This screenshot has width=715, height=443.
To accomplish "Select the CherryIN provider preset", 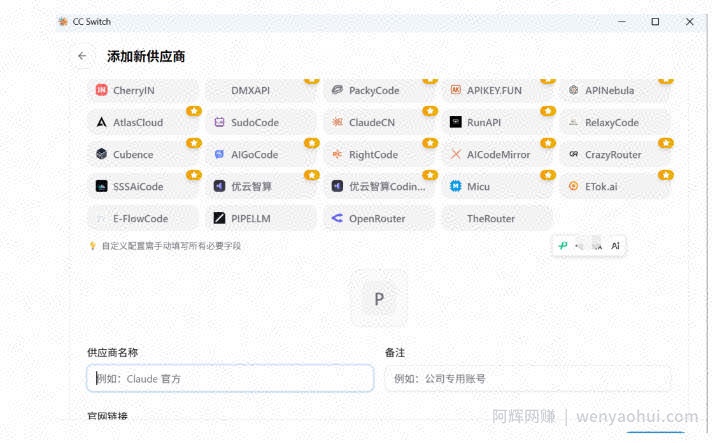I will pos(143,90).
